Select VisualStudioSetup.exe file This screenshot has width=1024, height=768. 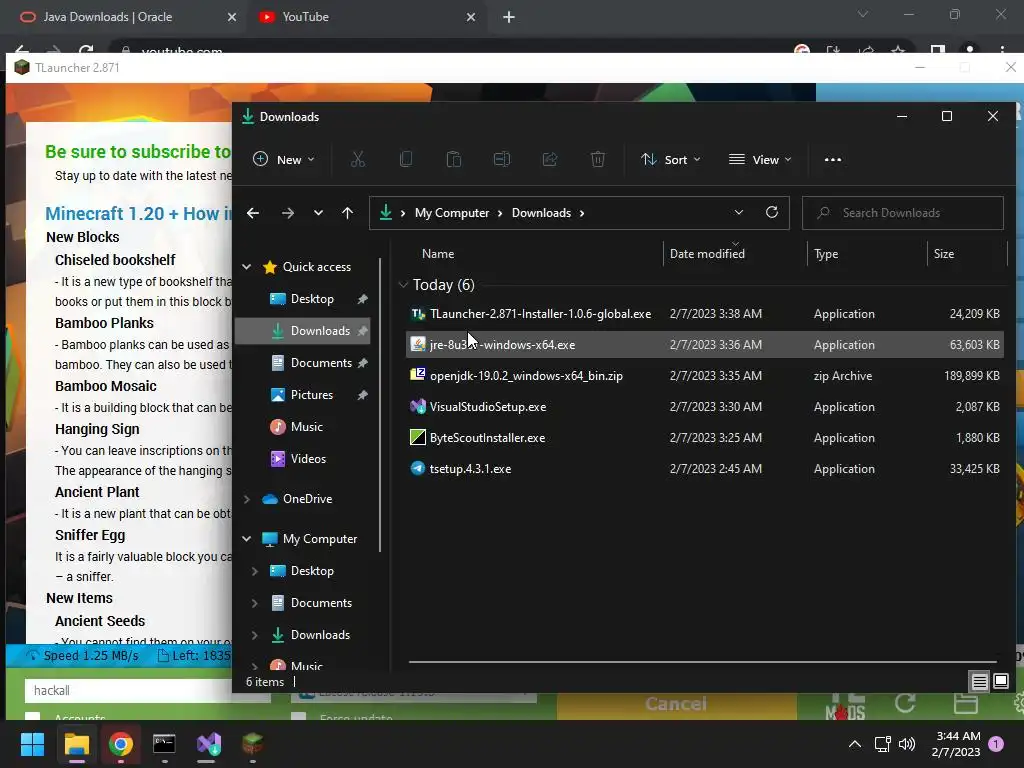(704, 407)
